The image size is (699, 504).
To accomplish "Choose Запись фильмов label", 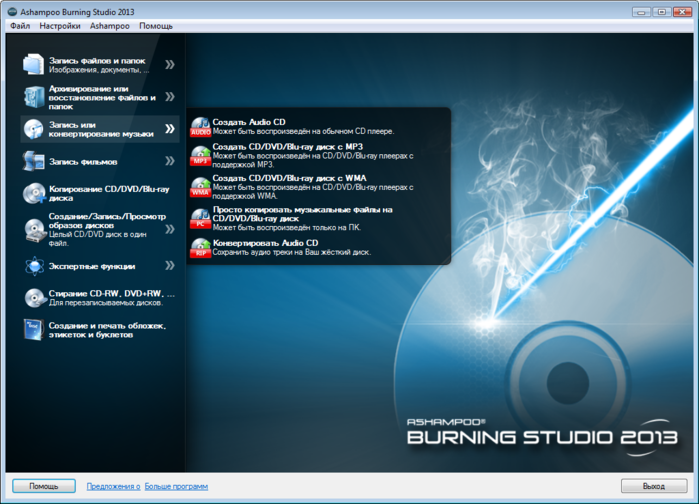I will [83, 162].
